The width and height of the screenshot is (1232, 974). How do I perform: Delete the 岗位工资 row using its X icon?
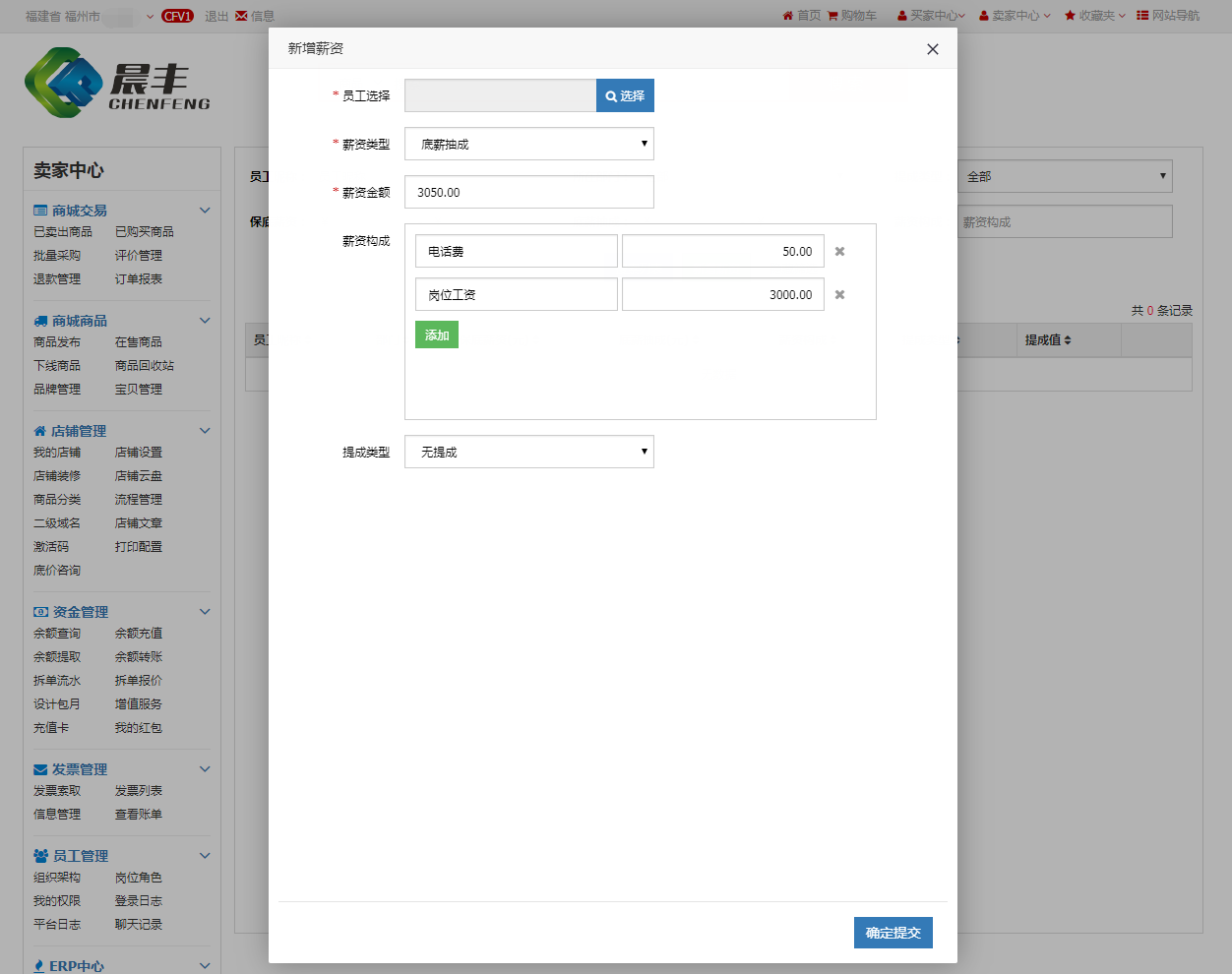click(839, 295)
